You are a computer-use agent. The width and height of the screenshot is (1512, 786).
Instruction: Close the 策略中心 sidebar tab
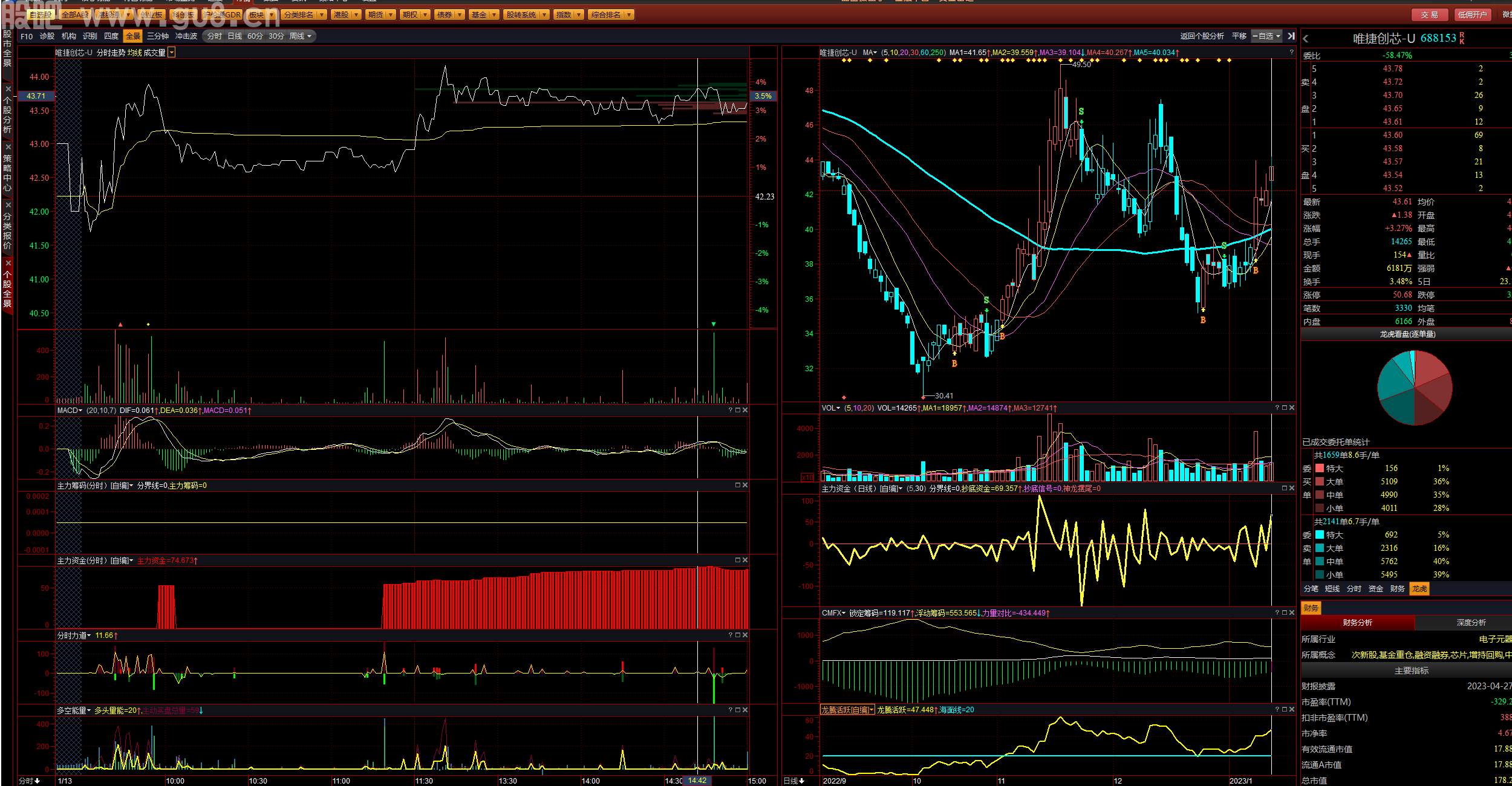[x=8, y=147]
